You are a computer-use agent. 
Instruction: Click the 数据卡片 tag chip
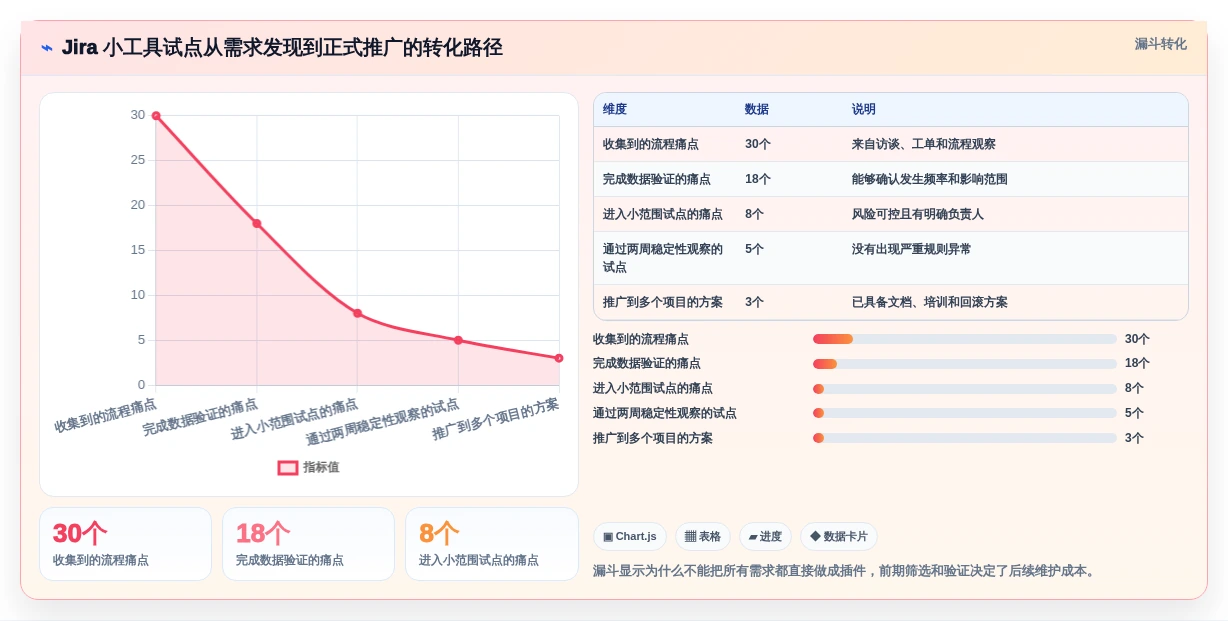[x=839, y=537]
